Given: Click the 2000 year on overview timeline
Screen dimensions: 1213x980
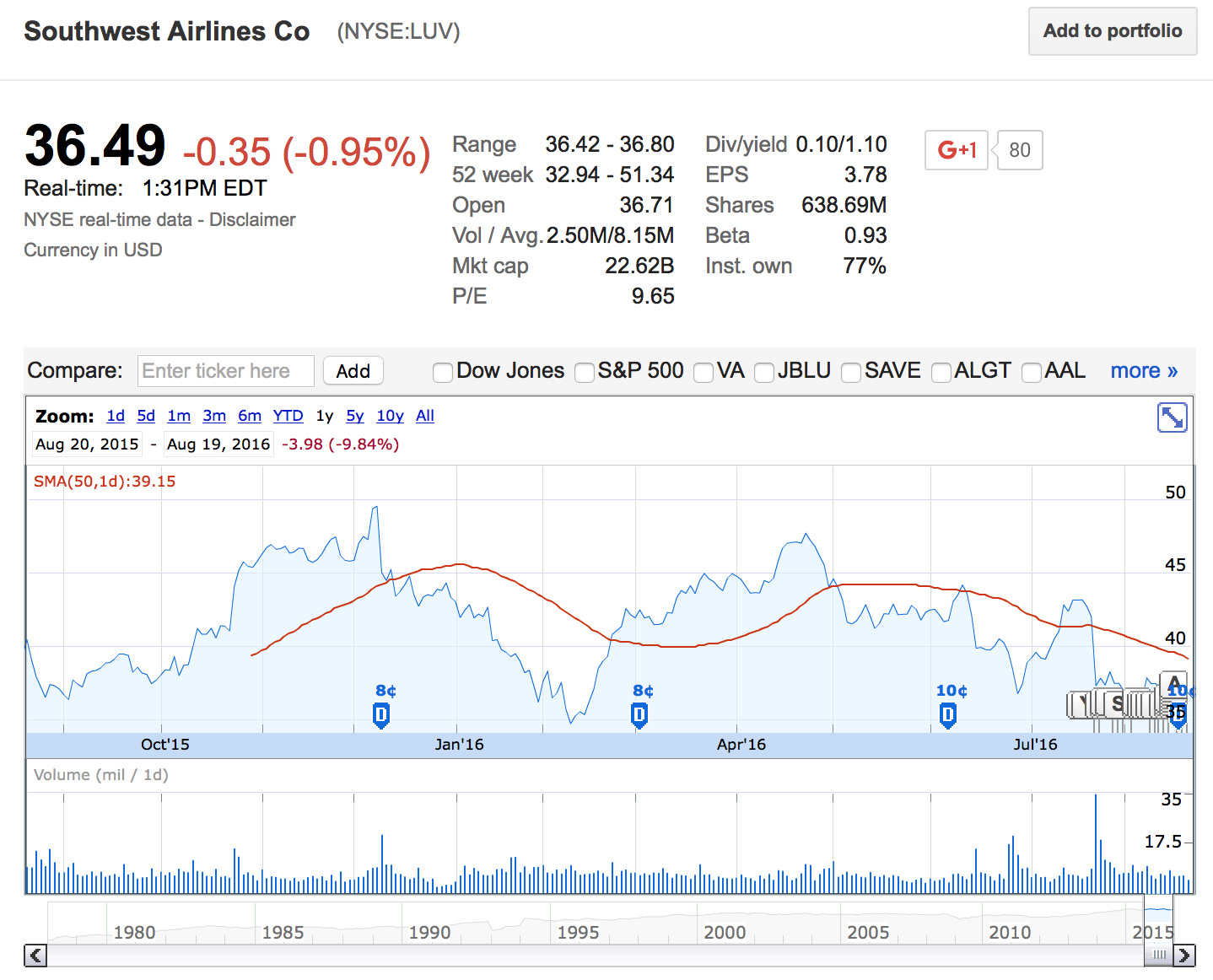Looking at the screenshot, I should click(x=725, y=932).
